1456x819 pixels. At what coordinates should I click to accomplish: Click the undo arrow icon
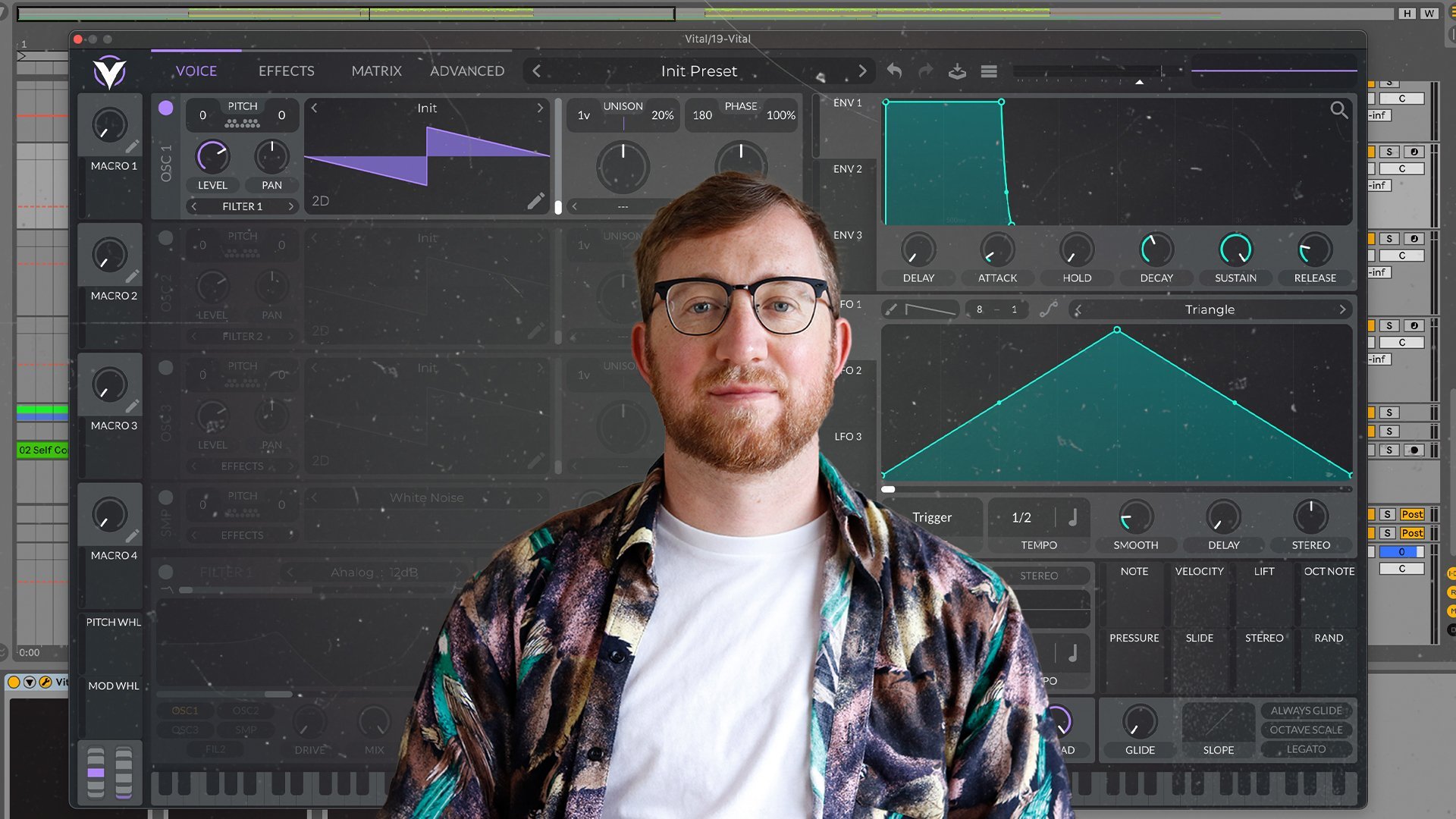click(x=894, y=71)
